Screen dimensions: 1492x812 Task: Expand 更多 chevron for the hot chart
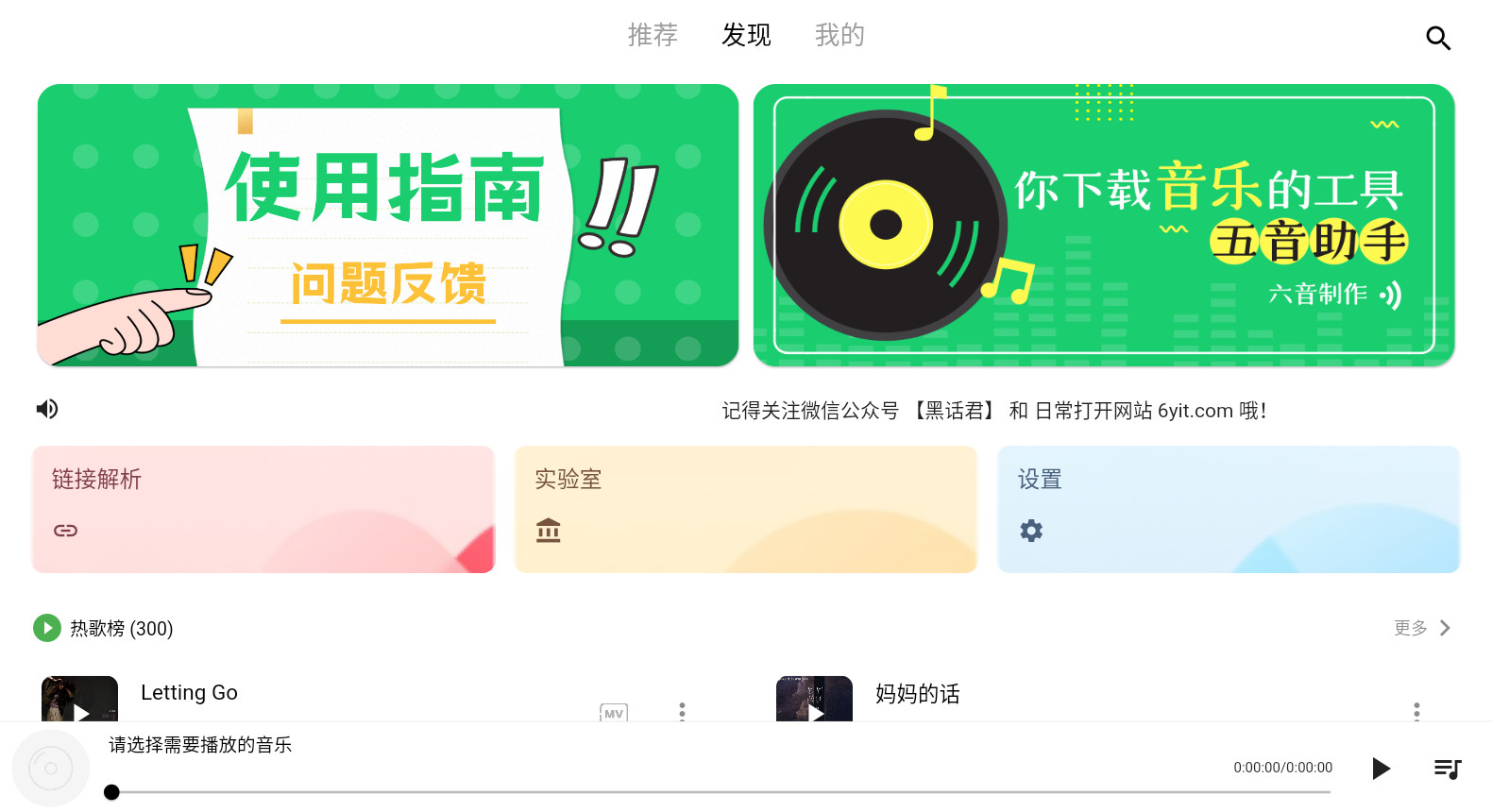(1445, 628)
